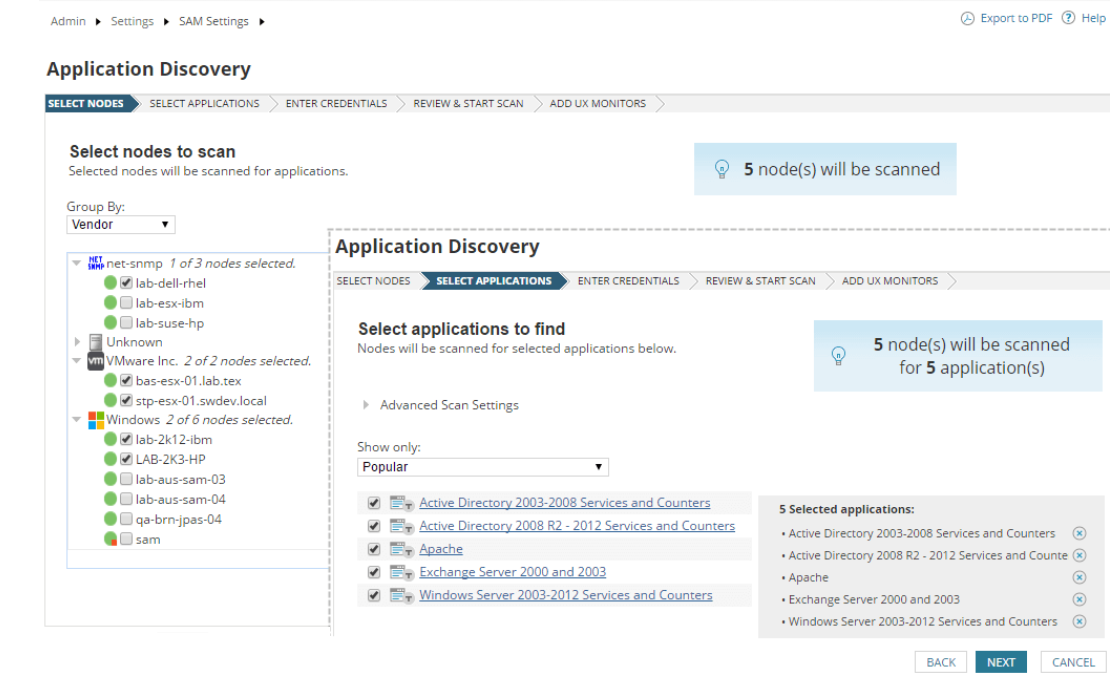Click template icon for Active Directory 2003-2008

[x=401, y=503]
